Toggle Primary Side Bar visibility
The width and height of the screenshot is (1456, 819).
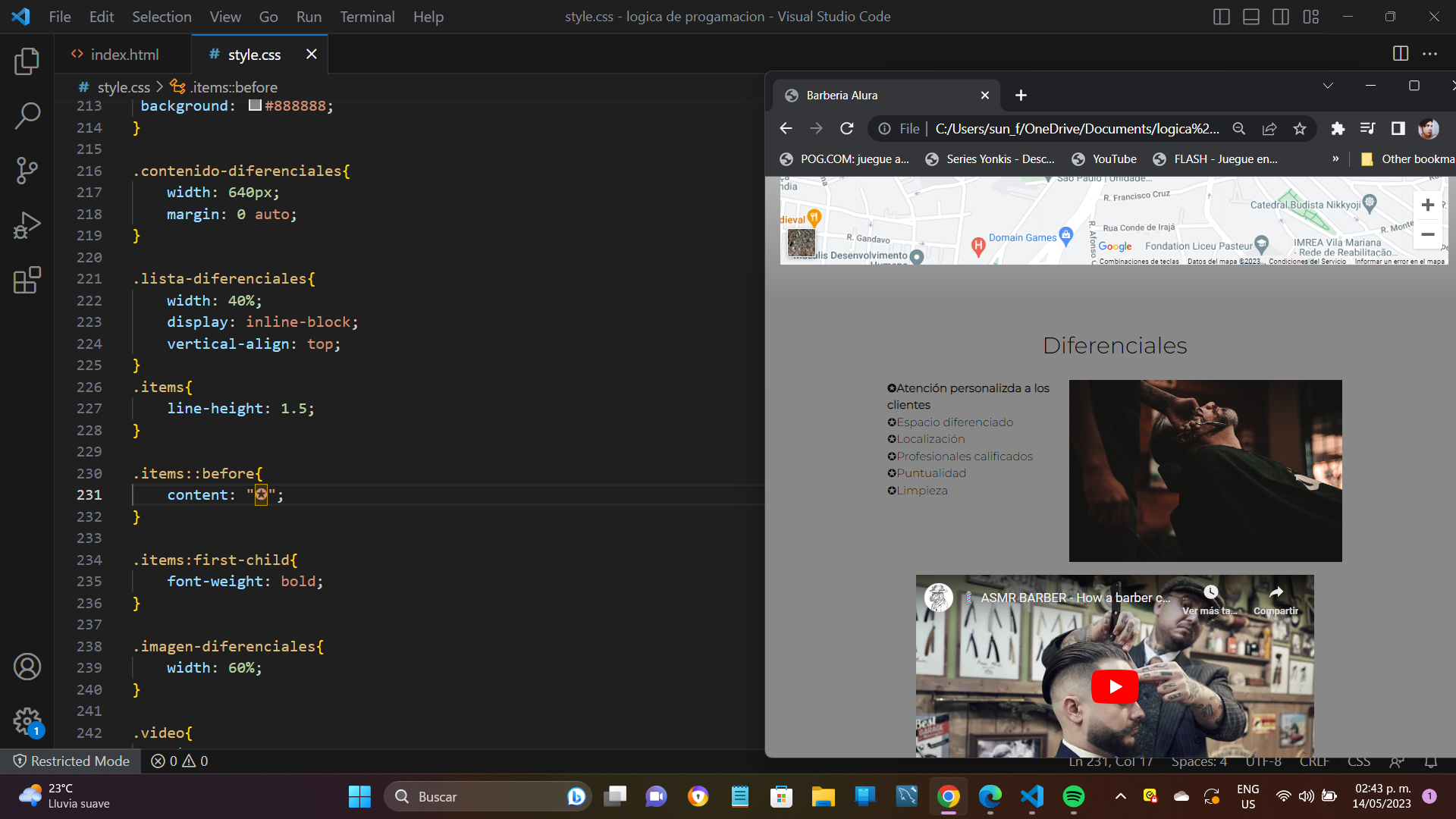1222,17
